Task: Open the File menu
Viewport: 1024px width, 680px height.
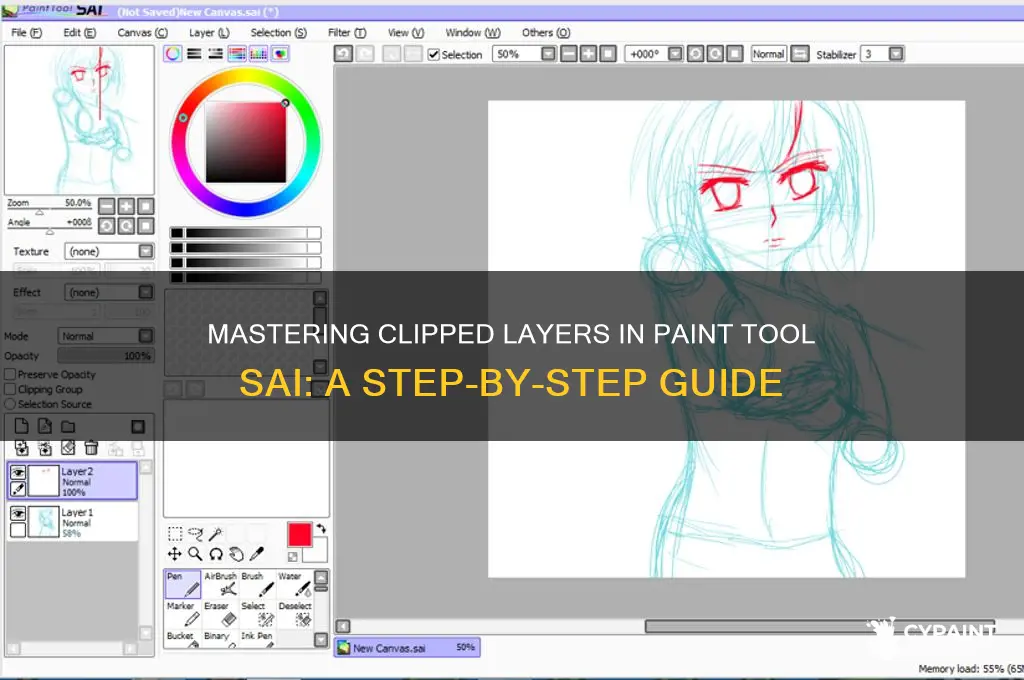Action: (x=26, y=33)
